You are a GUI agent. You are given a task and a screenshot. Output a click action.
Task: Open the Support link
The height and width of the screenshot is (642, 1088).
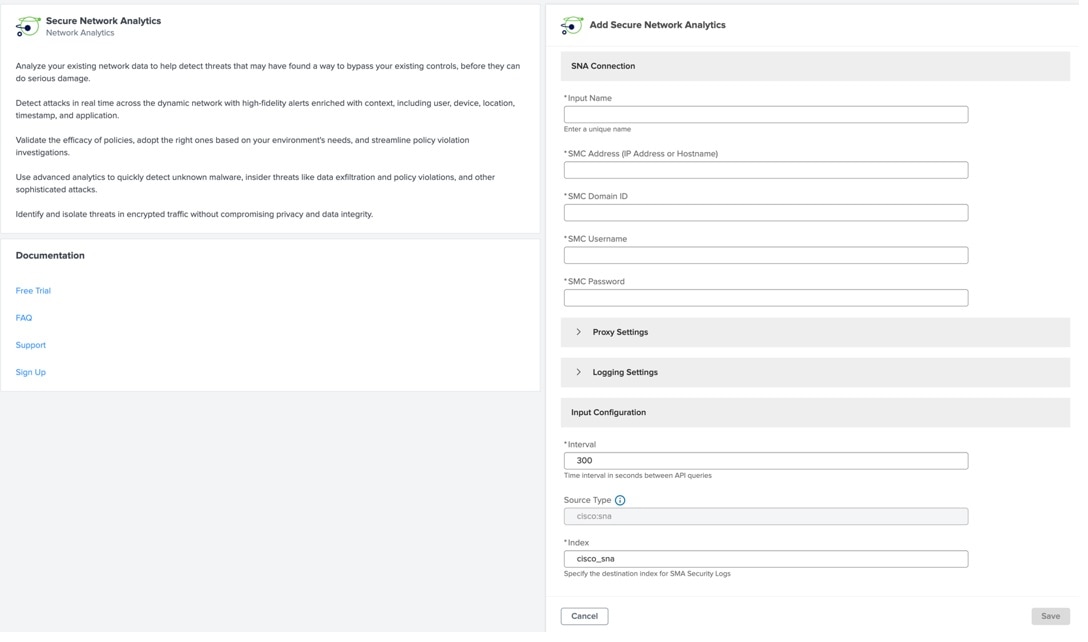[x=31, y=345]
